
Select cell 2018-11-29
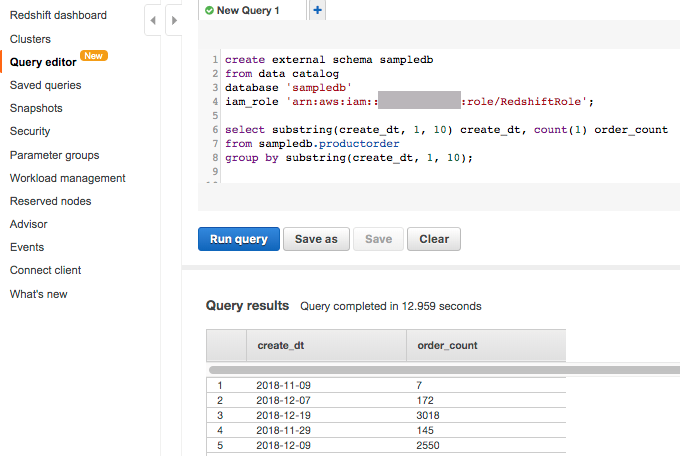[284, 430]
